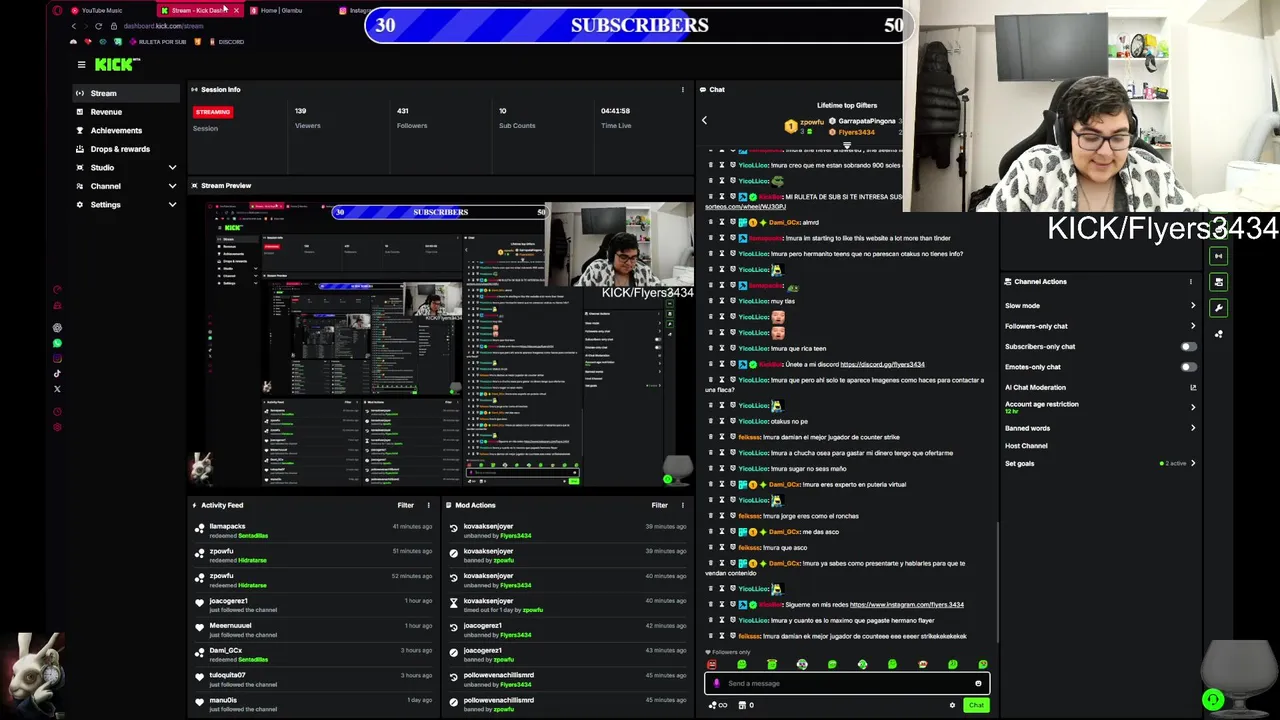Image resolution: width=1280 pixels, height=720 pixels.
Task: Open the instagram.com/flyers.3434 chat link
Action: click(x=906, y=604)
